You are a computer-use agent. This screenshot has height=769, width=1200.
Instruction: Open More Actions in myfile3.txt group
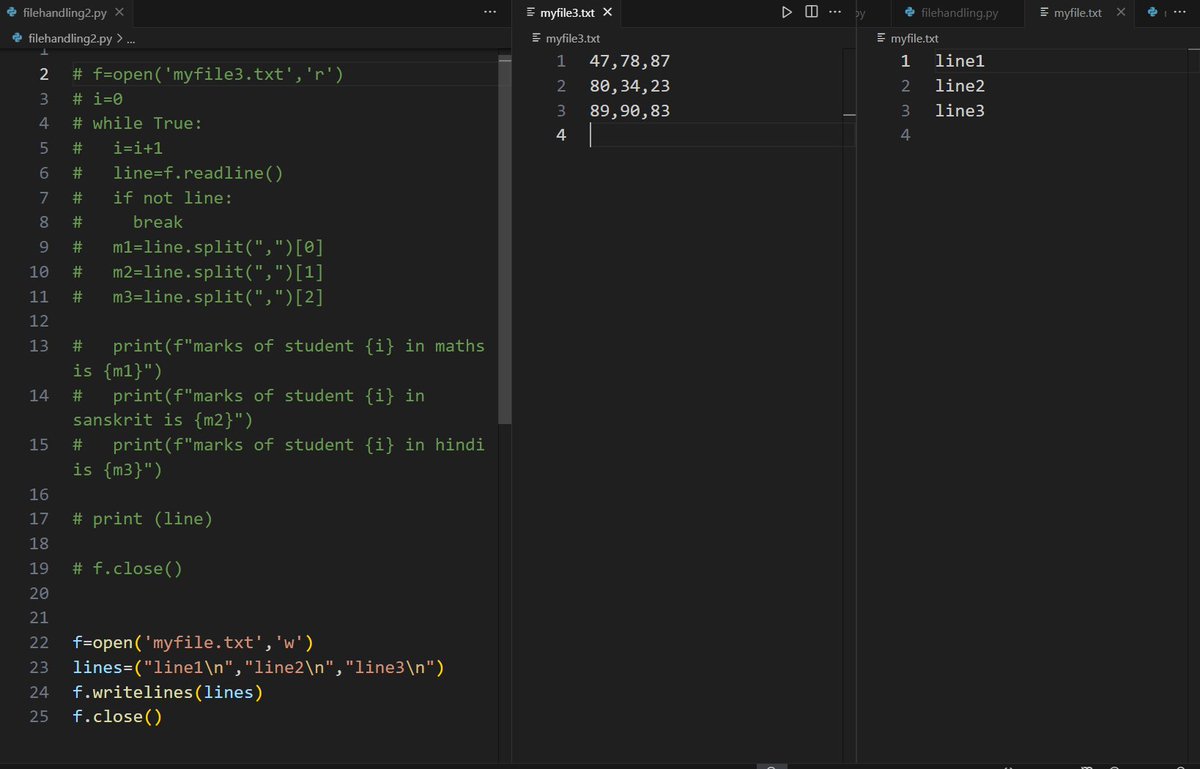835,12
